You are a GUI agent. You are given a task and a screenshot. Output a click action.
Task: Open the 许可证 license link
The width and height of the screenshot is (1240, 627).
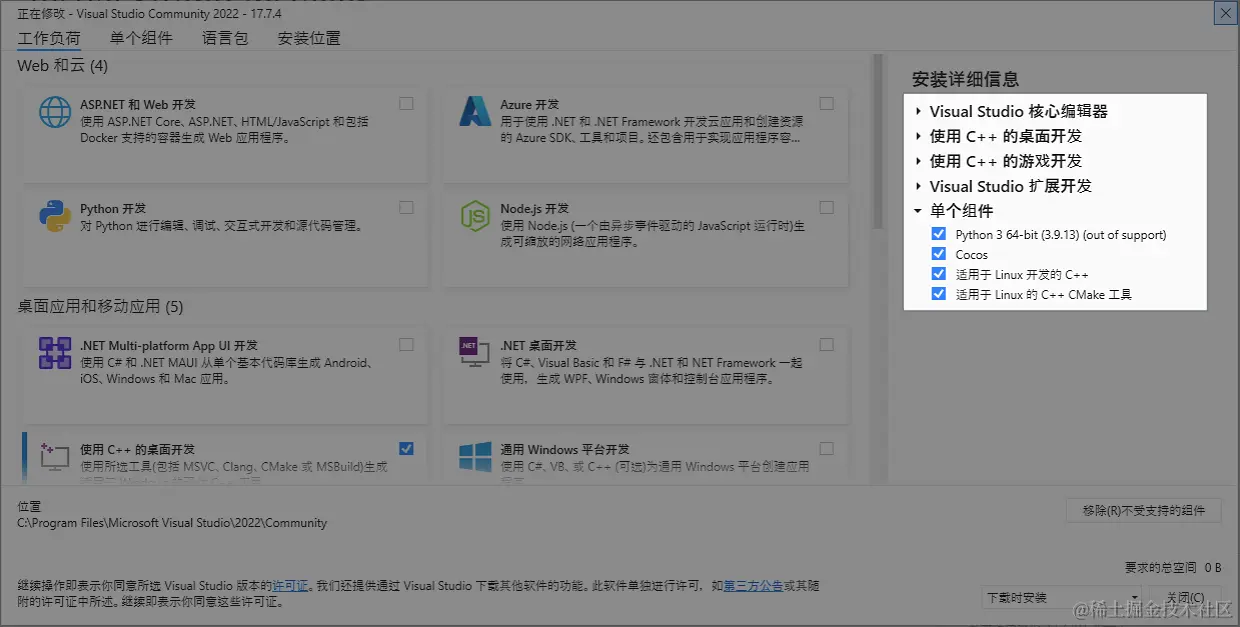pos(289,585)
